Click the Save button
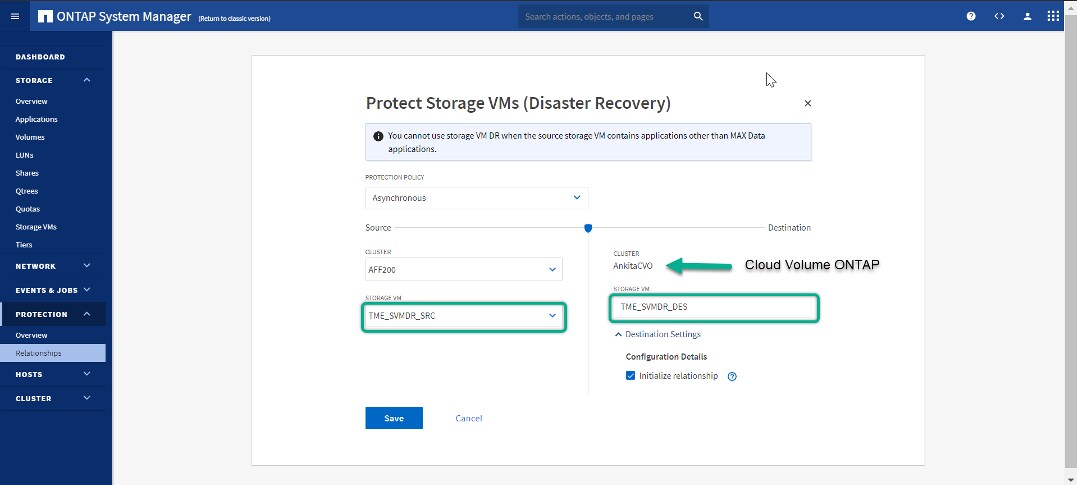Screen dimensions: 1077x485 tap(394, 418)
